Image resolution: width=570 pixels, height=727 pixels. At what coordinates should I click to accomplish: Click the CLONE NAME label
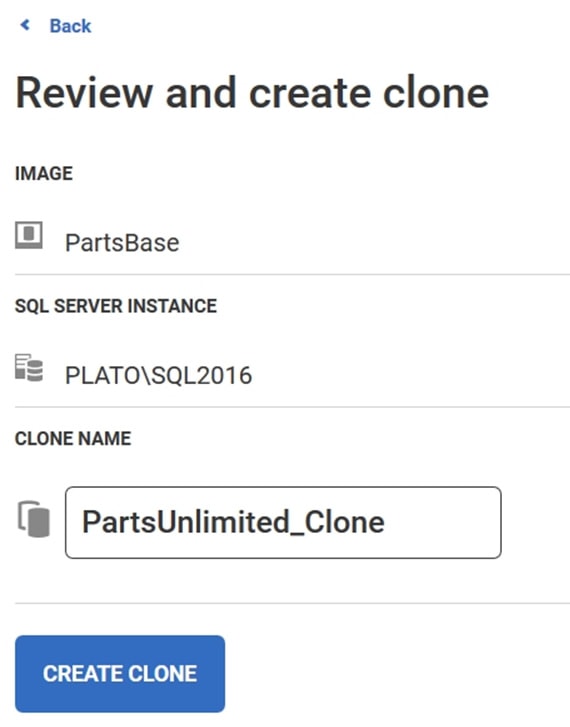coord(73,439)
